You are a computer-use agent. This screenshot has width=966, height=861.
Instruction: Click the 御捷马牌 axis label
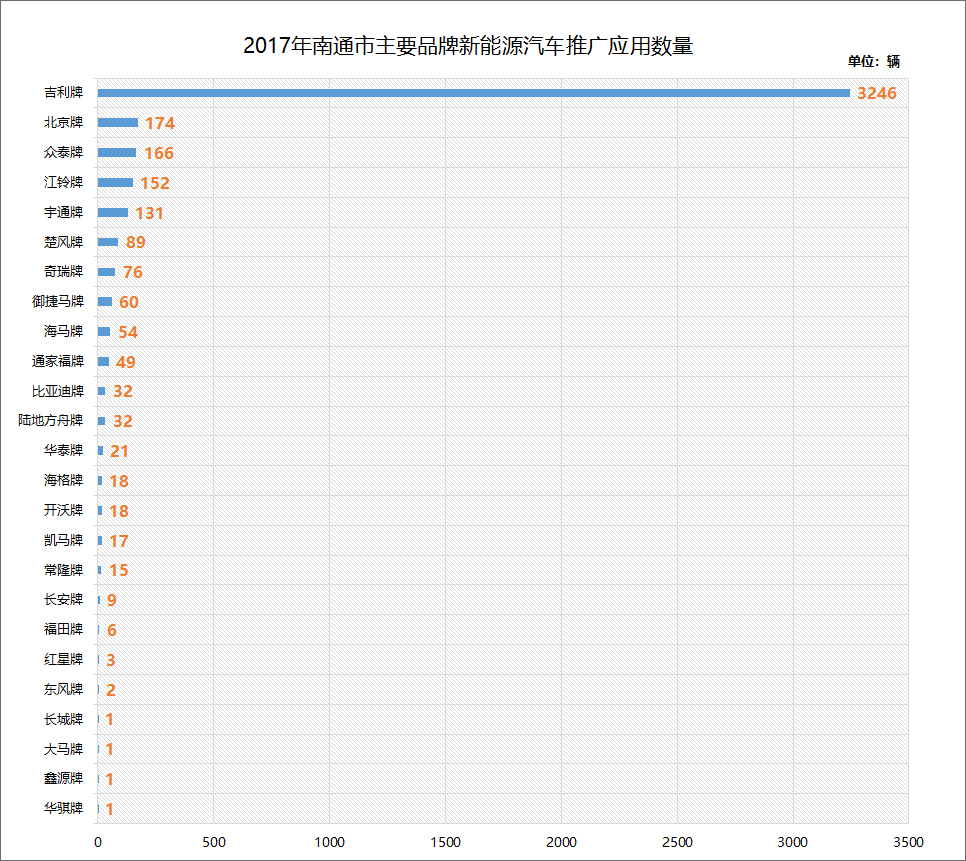[58, 302]
